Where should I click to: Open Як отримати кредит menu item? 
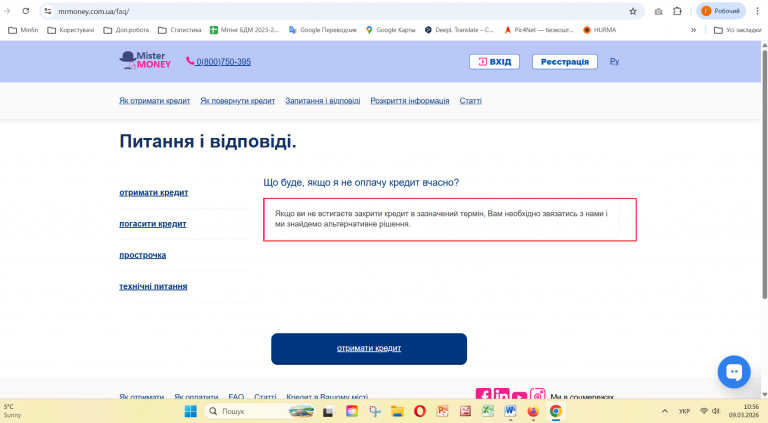point(154,100)
